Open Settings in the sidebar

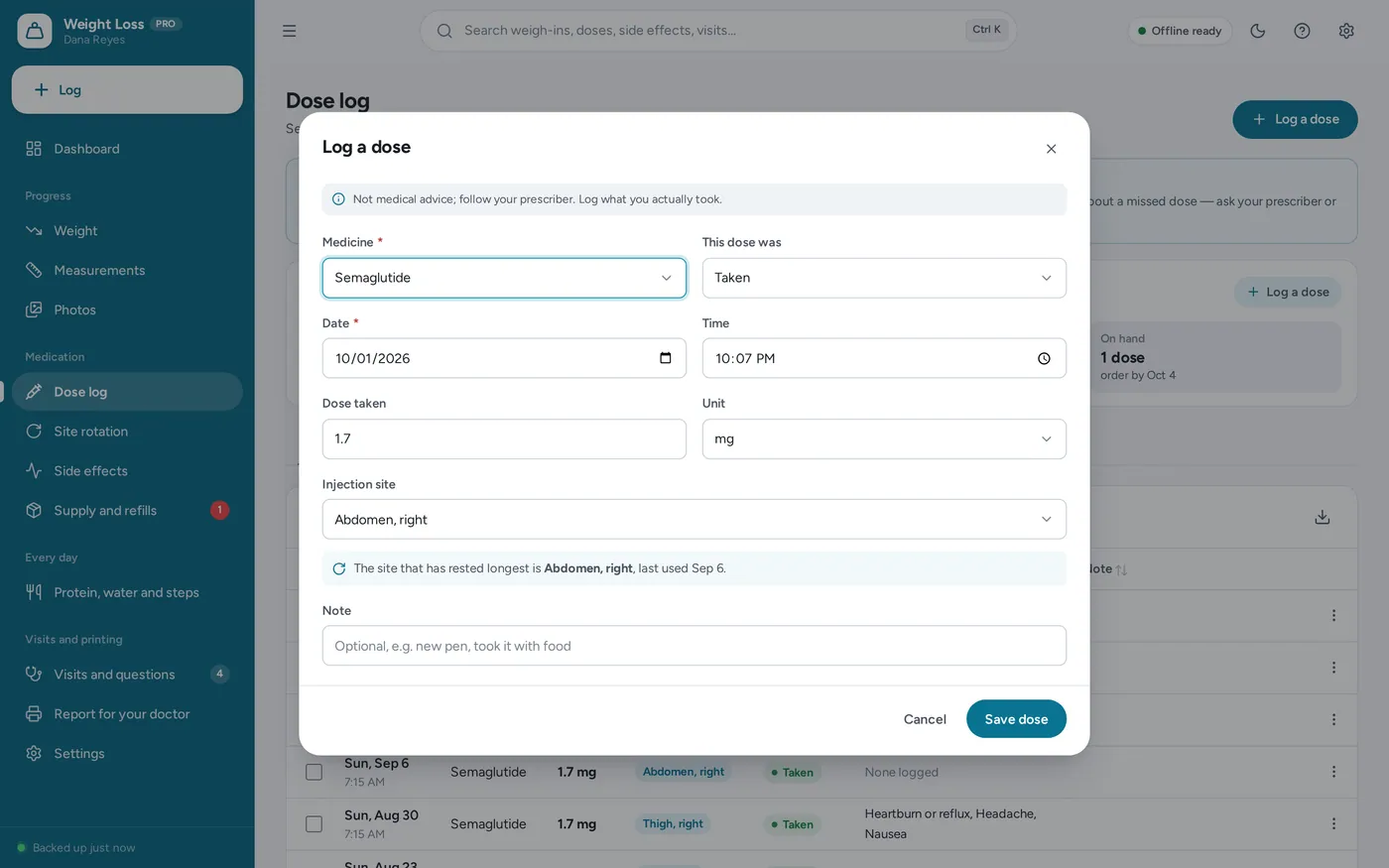(x=127, y=754)
